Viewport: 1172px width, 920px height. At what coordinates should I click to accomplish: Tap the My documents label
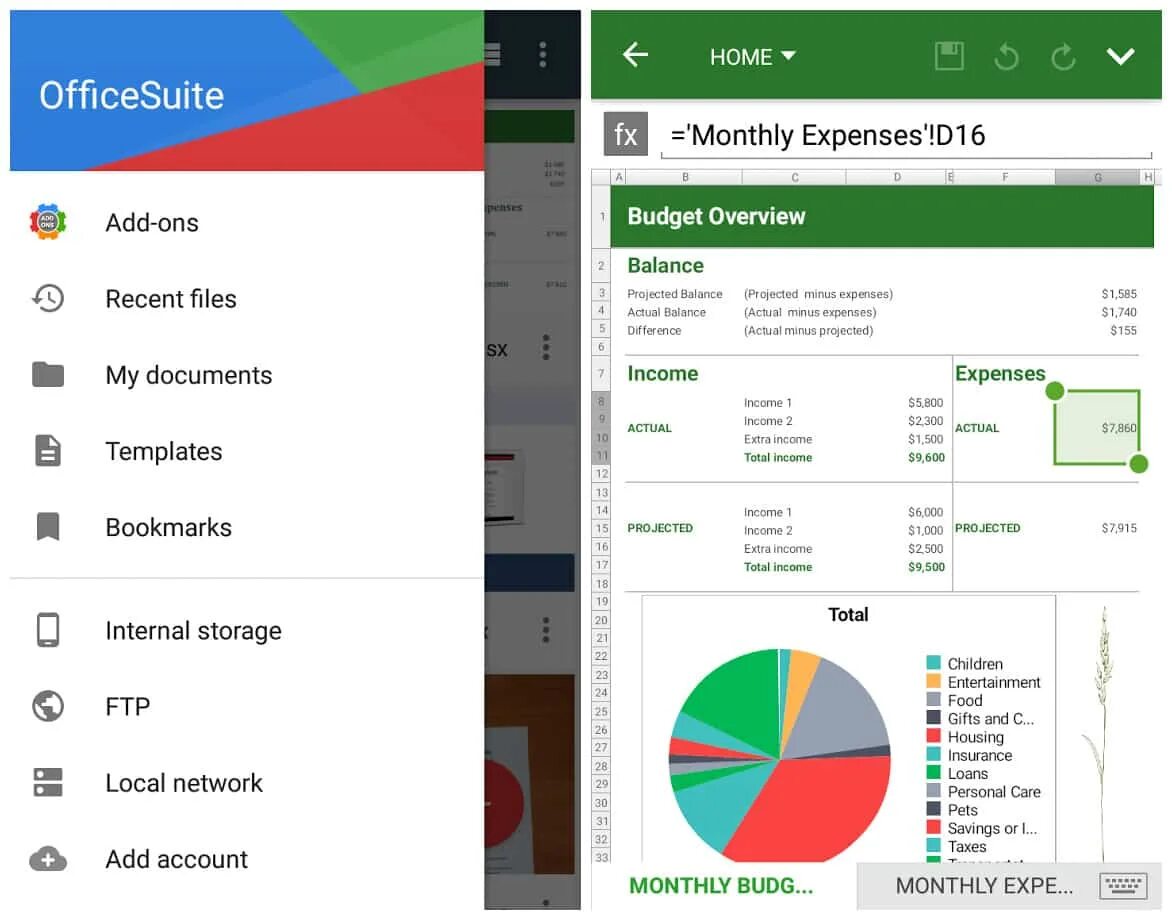(x=188, y=375)
